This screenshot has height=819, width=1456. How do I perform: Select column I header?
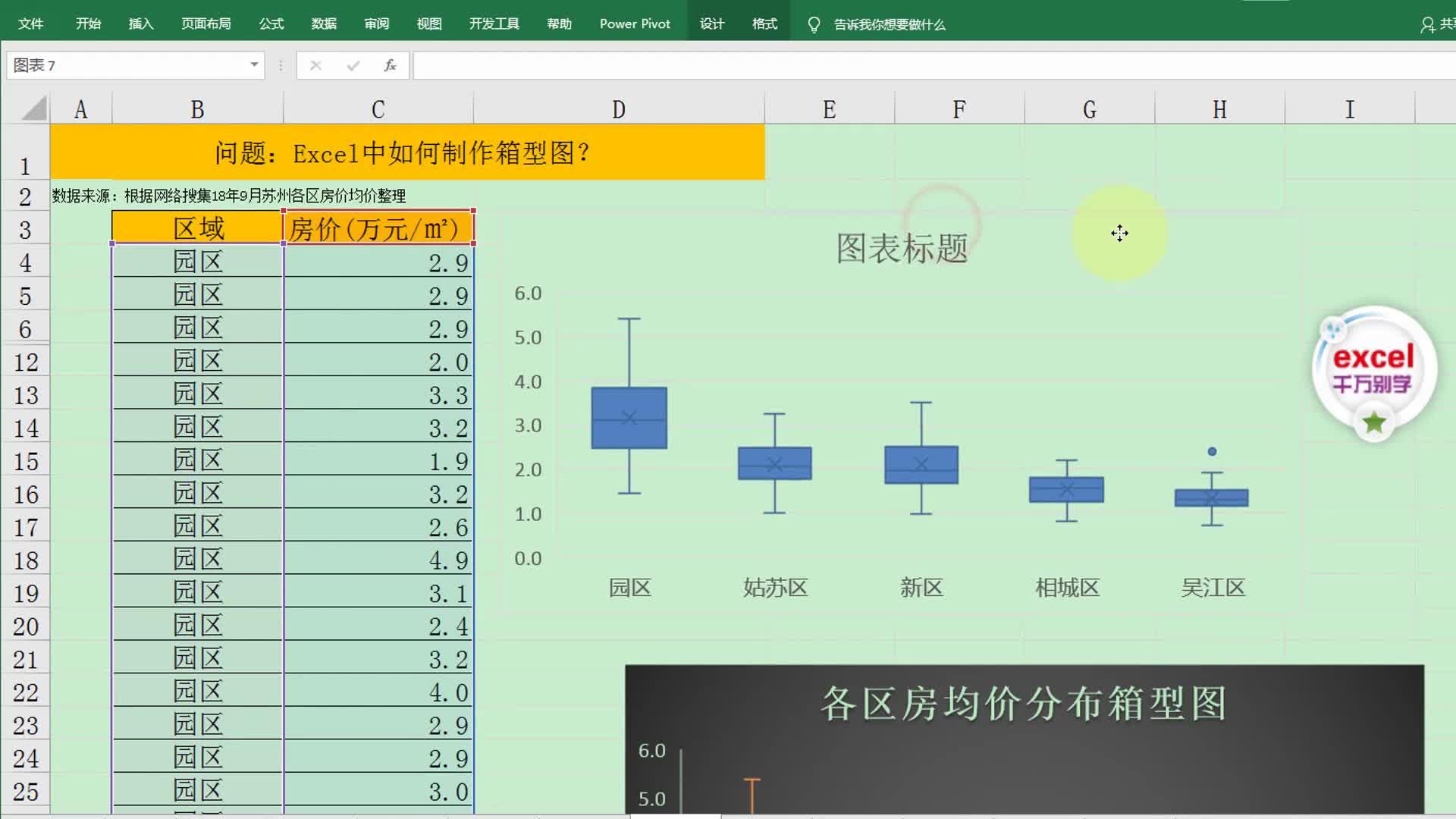1350,109
